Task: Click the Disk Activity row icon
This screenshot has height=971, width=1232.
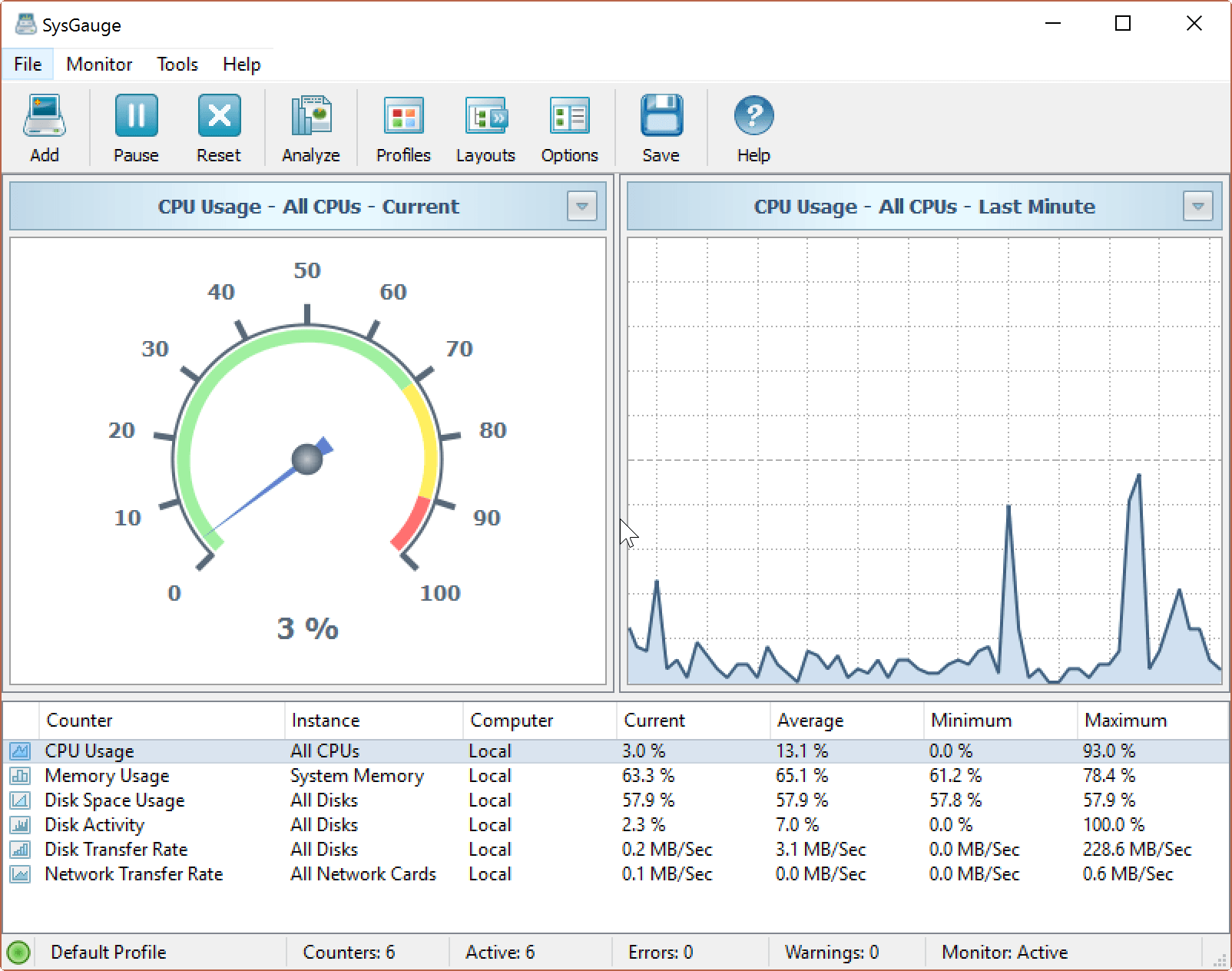Action: [x=20, y=825]
